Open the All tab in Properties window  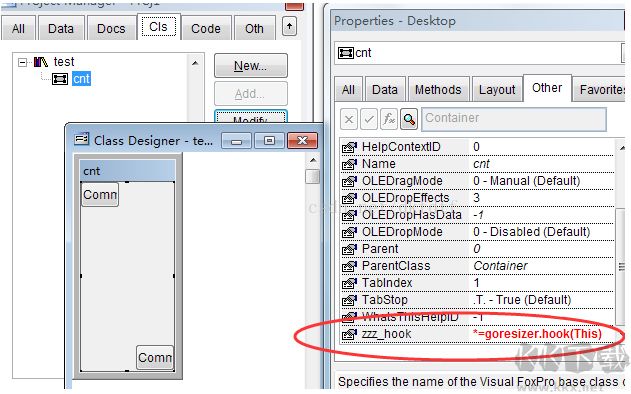[348, 89]
